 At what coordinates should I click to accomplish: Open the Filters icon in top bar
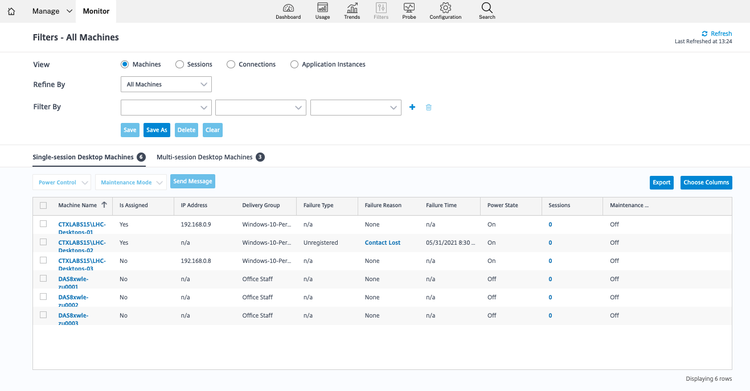[381, 11]
